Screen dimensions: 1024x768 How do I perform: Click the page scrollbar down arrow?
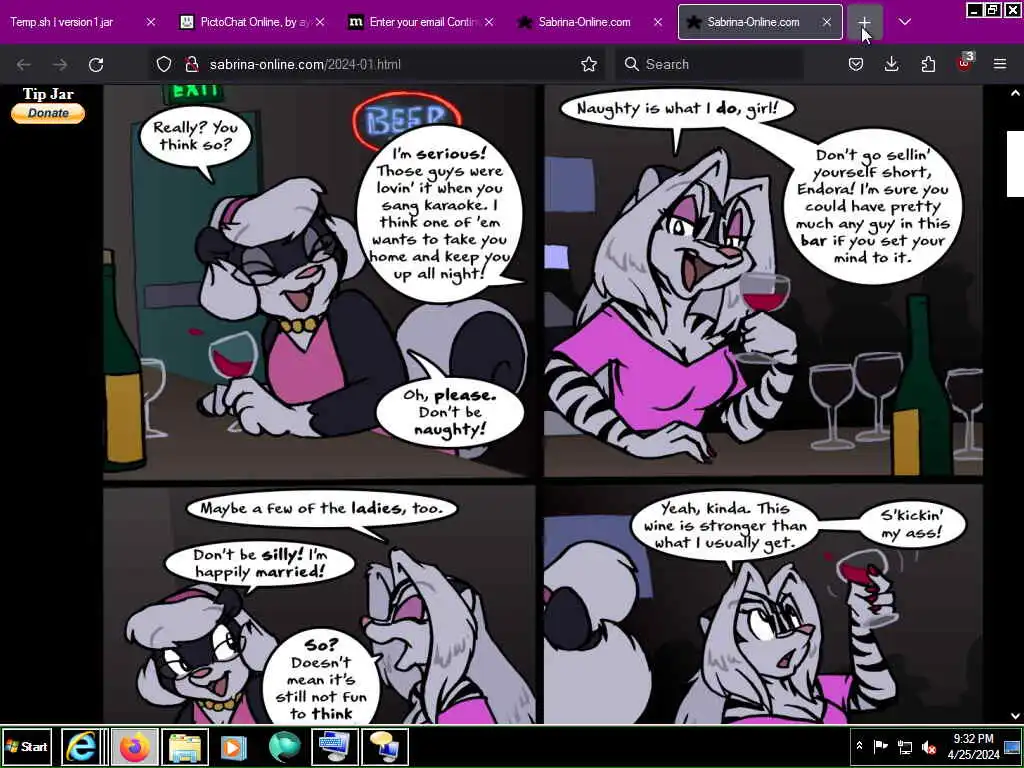(x=1015, y=716)
